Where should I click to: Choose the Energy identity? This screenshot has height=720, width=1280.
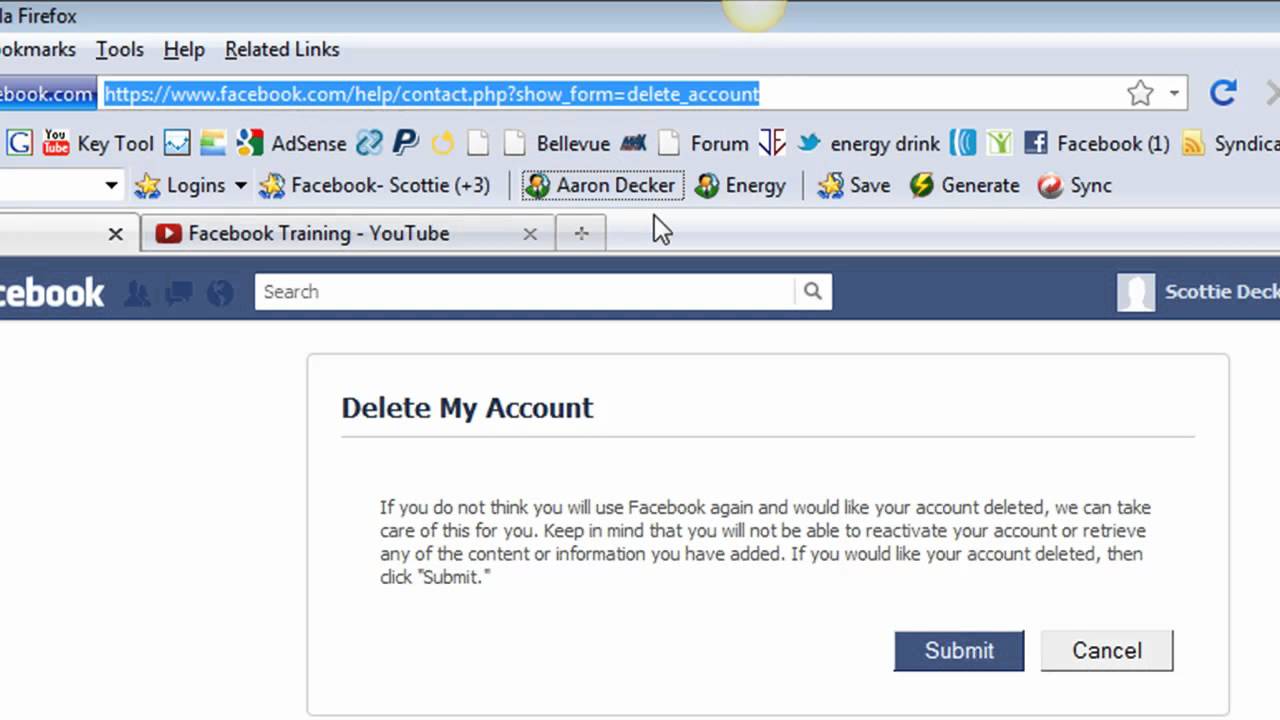coord(740,185)
